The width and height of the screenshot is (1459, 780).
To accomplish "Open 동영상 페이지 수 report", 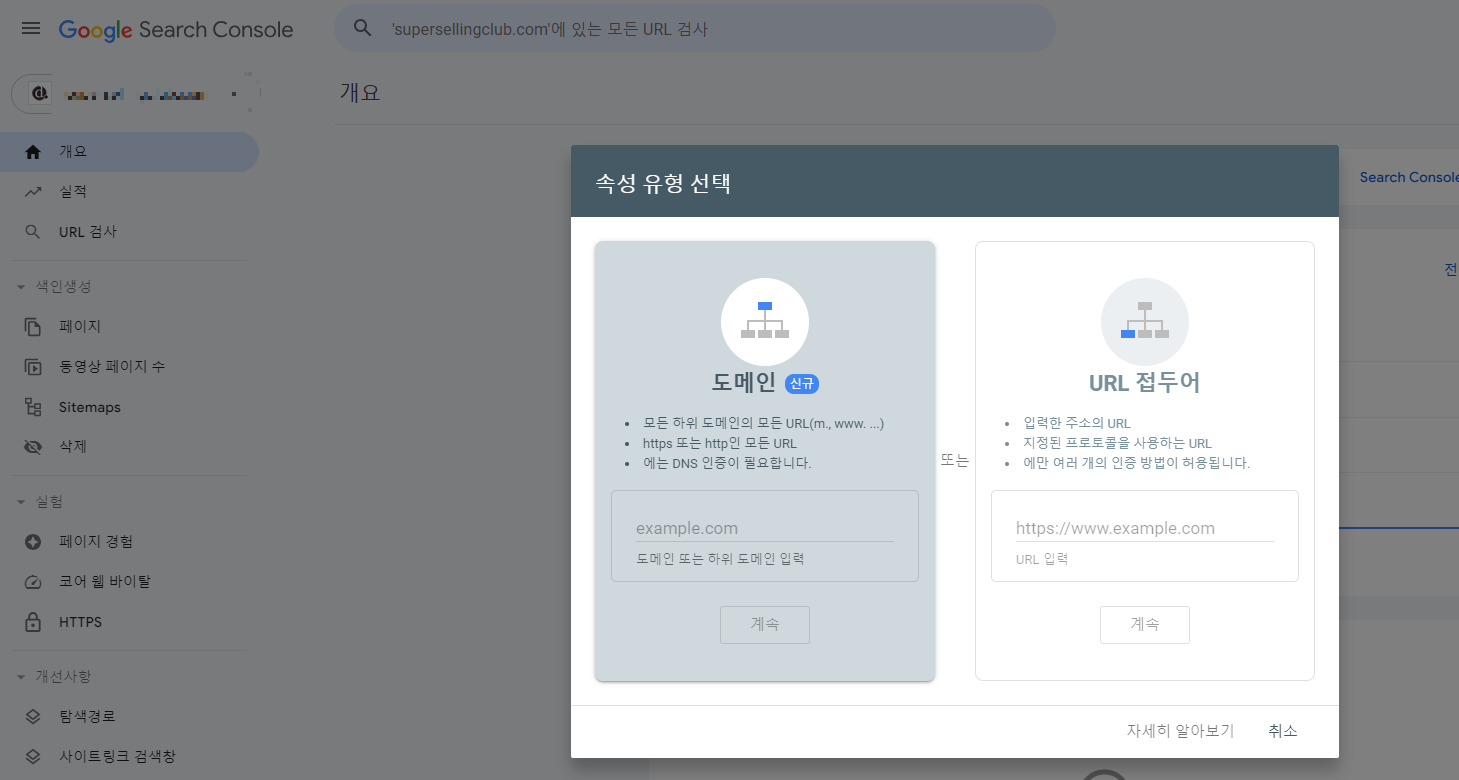I will click(129, 367).
